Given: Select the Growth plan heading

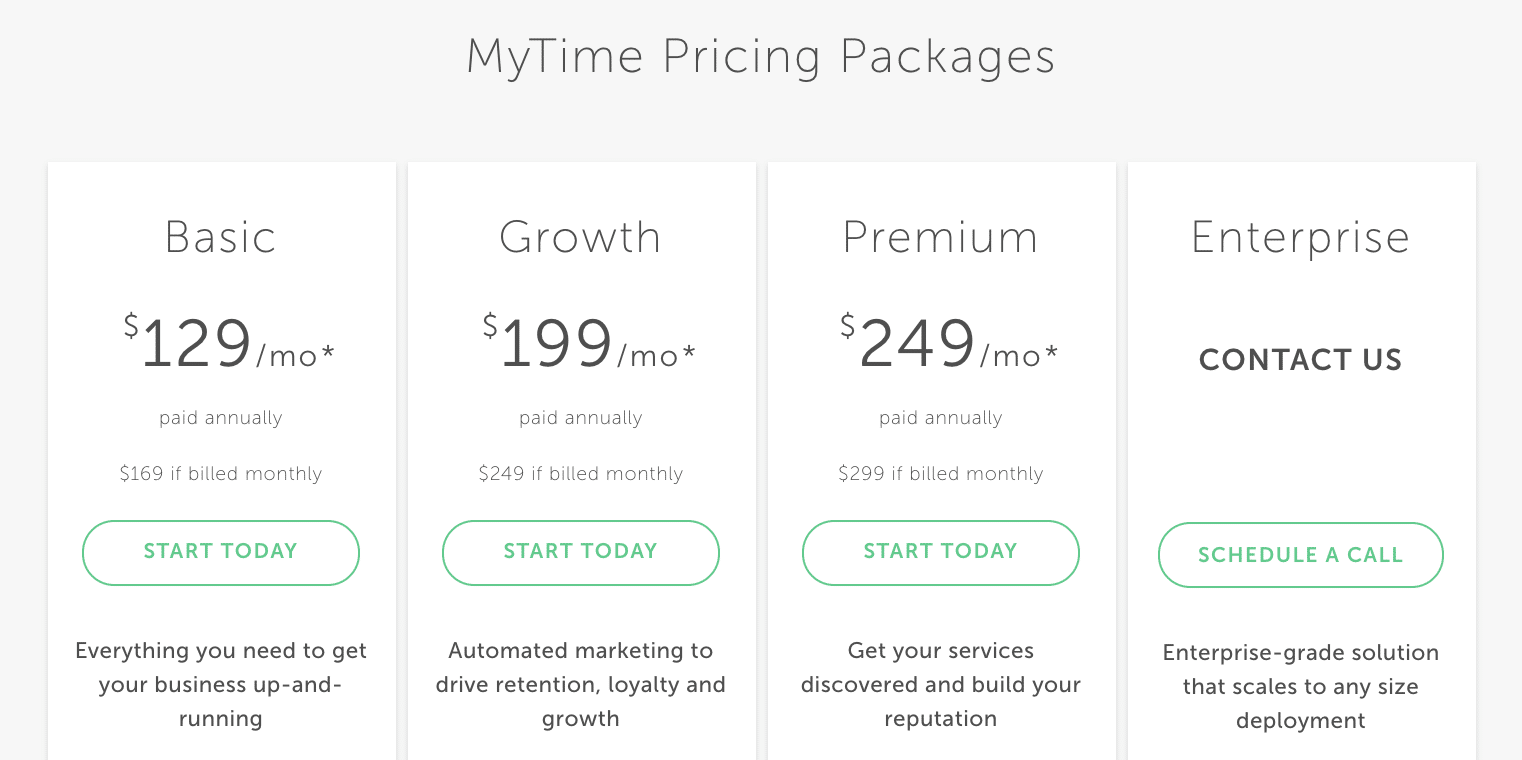Looking at the screenshot, I should tap(581, 238).
